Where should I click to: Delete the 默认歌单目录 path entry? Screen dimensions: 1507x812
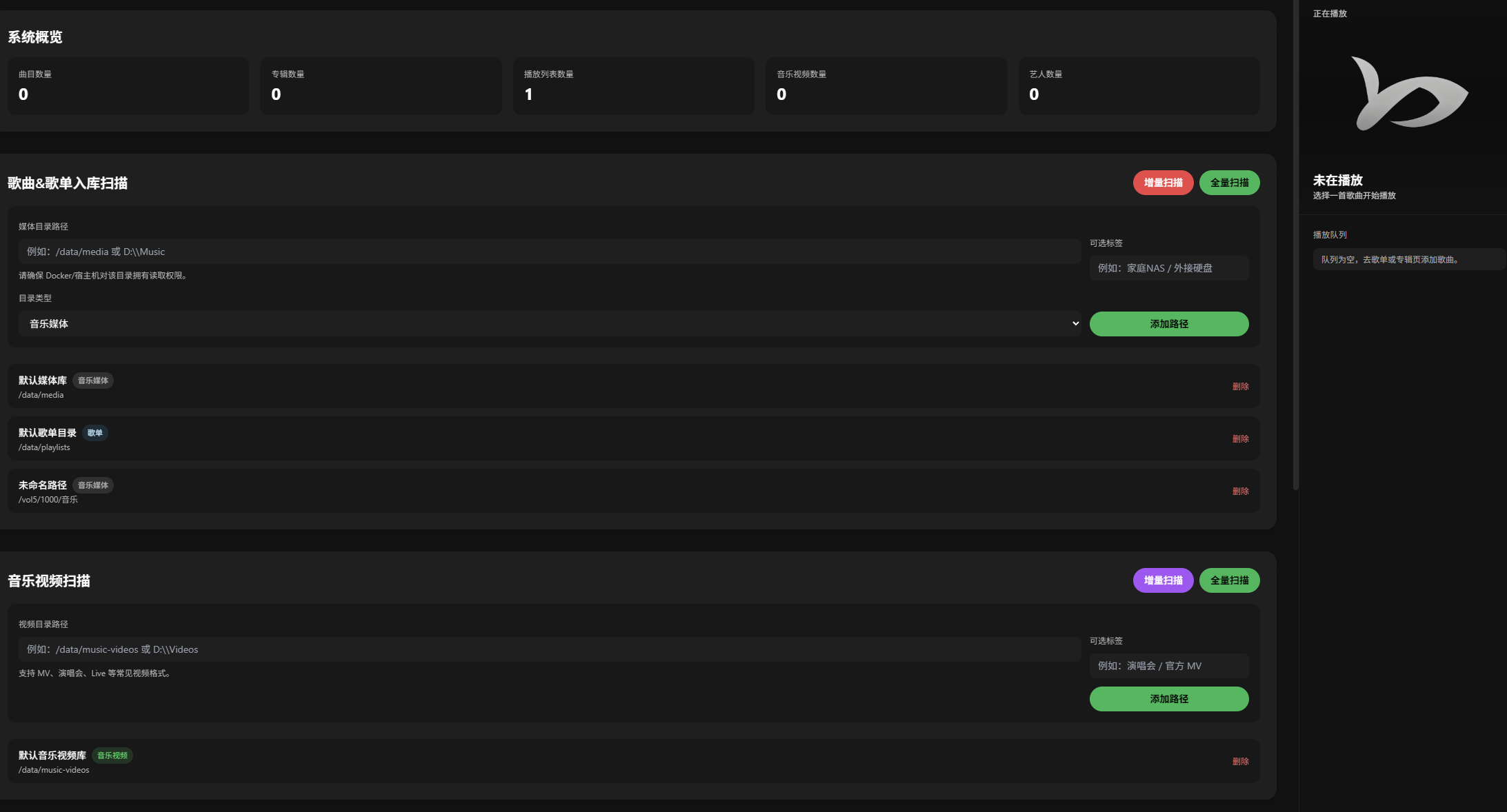click(x=1240, y=439)
